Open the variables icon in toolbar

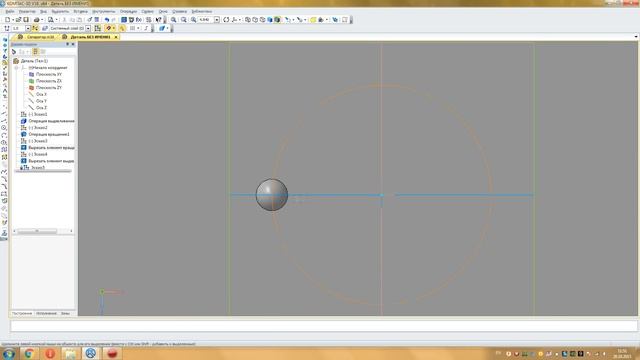click(139, 20)
